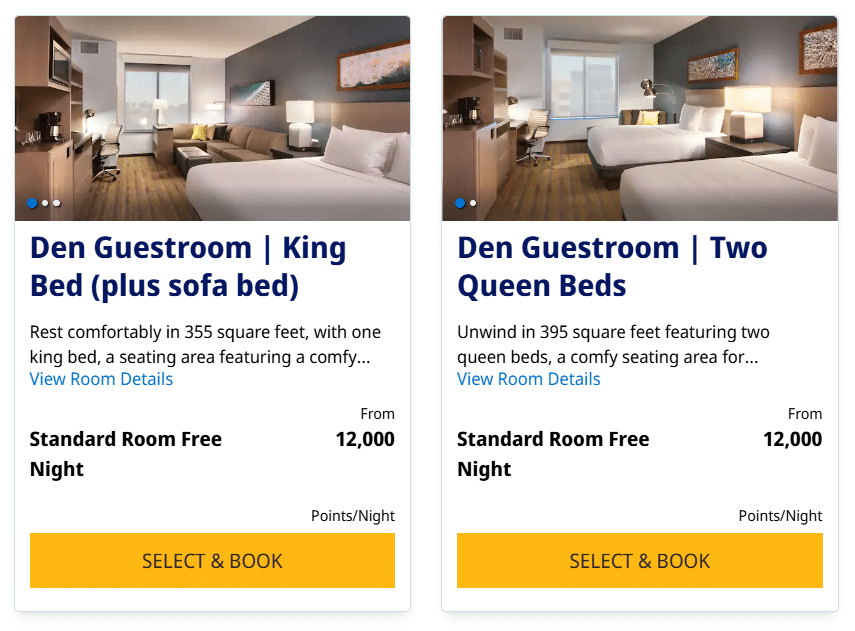Click the 12,000 points price on Two Queen card
This screenshot has height=631, width=855.
(793, 439)
